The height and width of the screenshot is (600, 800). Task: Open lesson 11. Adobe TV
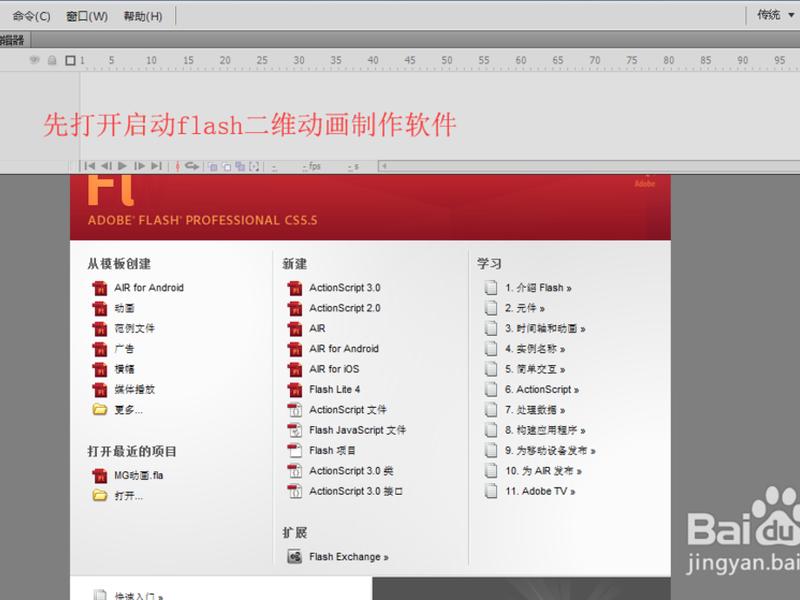pos(540,491)
